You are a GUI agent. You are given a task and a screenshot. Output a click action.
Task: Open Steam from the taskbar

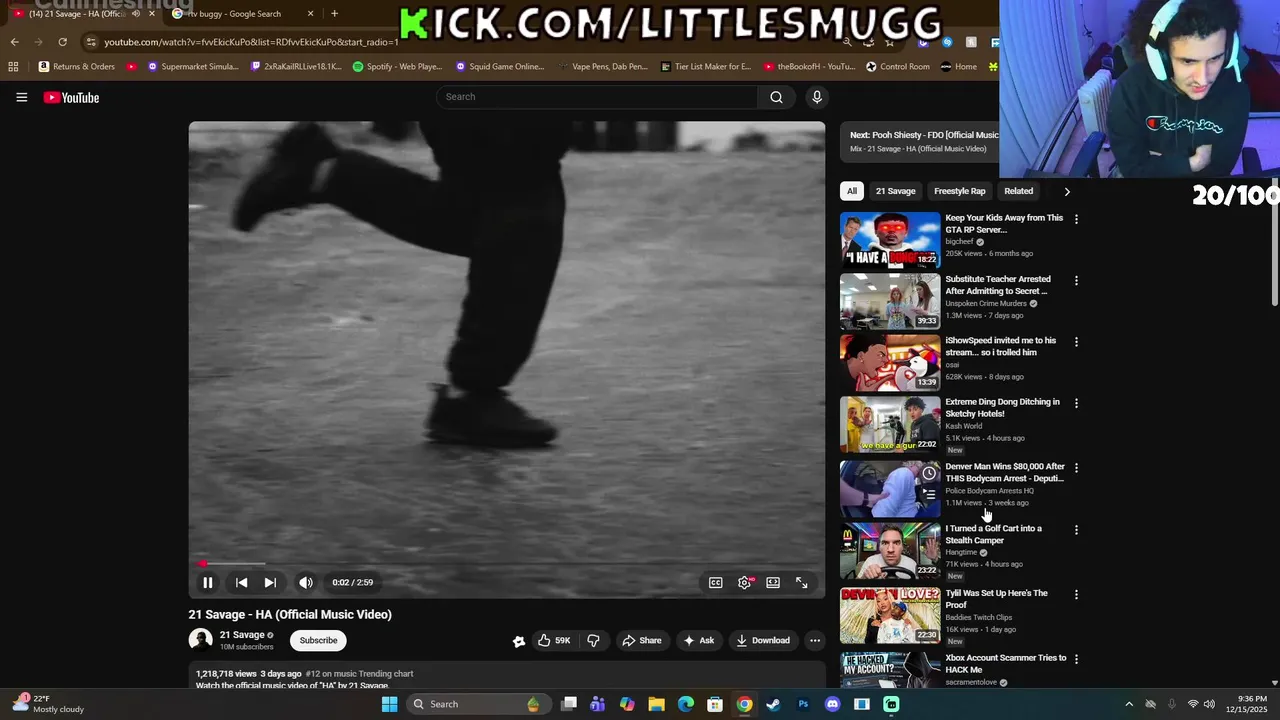[773, 704]
